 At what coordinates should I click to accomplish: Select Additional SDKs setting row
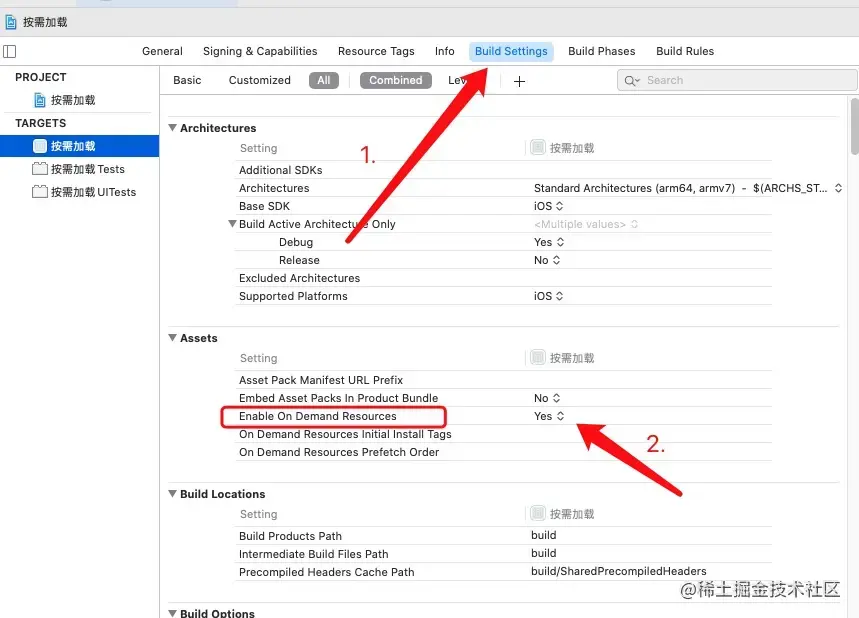(x=503, y=170)
